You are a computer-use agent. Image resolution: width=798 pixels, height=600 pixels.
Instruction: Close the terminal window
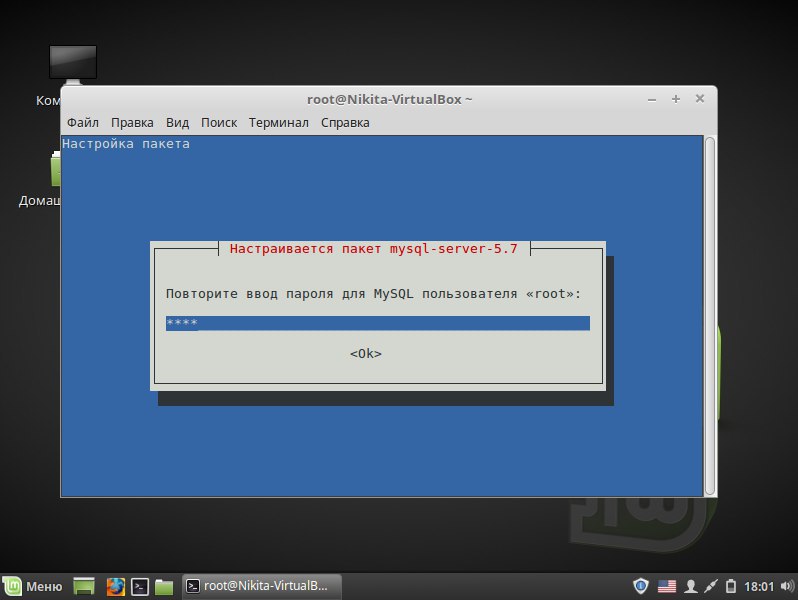click(700, 98)
